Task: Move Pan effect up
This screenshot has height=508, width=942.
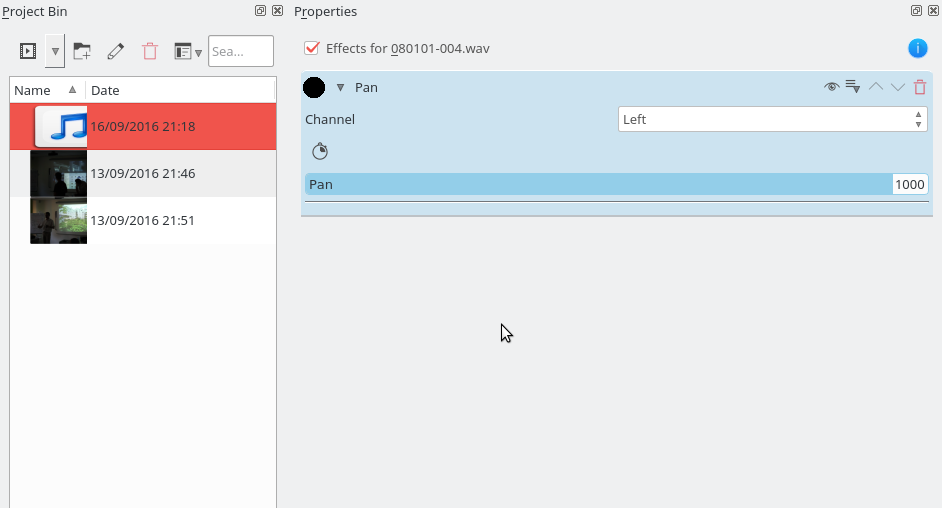Action: point(876,87)
